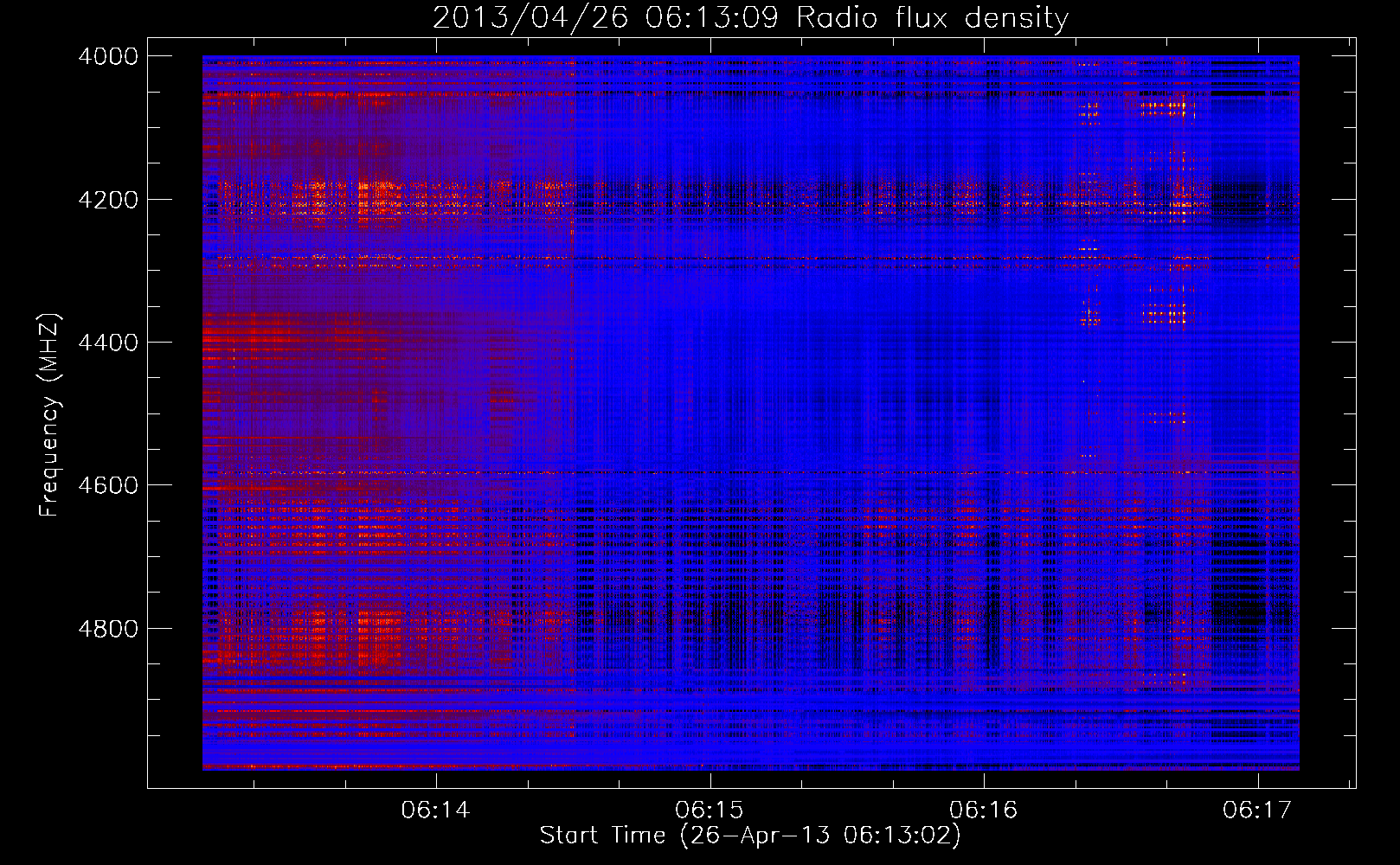This screenshot has width=1400, height=865.
Task: Click the 'Start Time (26-Apr-13 06:13:02)' axis title
Action: click(x=750, y=836)
